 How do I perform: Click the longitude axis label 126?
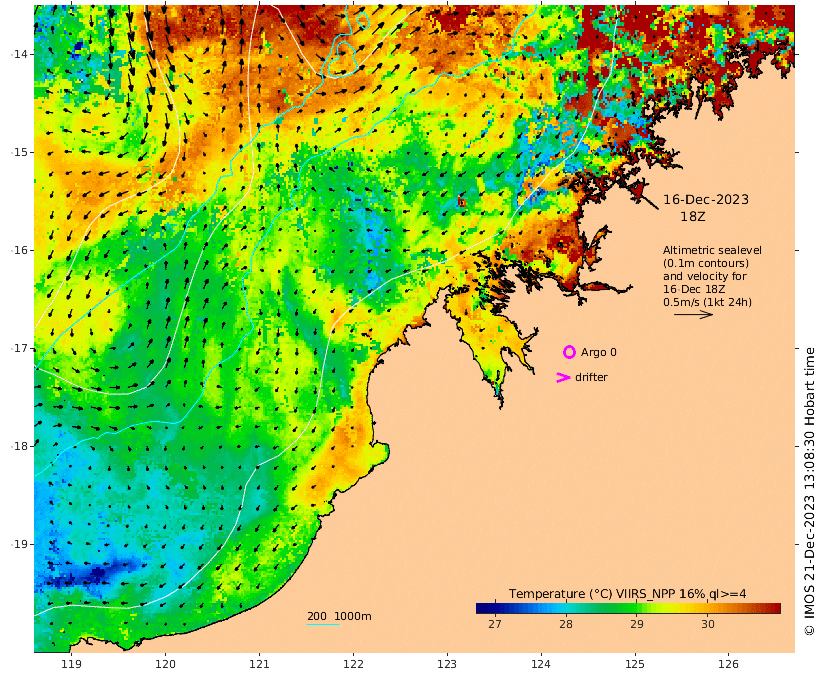click(728, 664)
